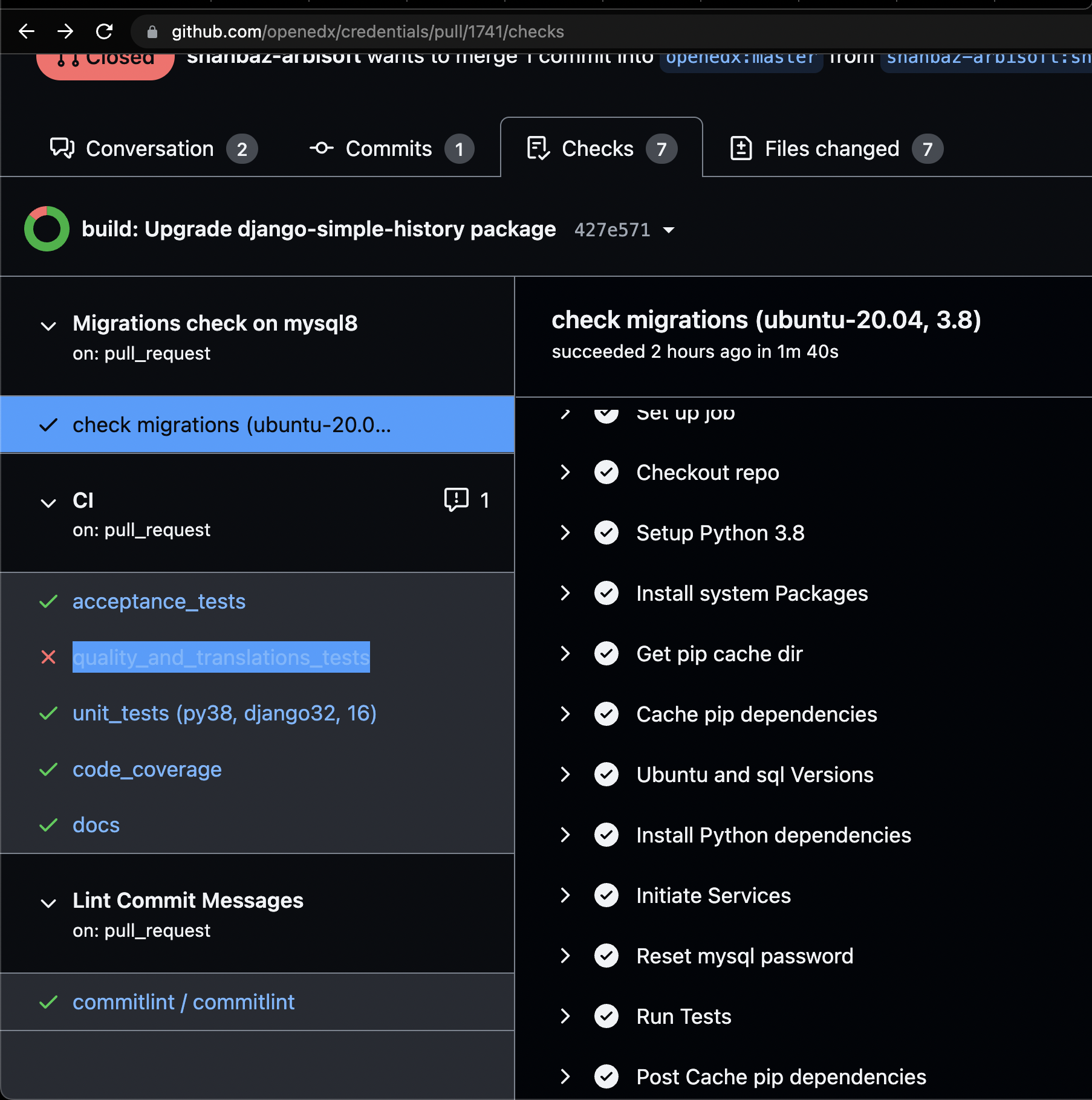Collapse Lint Commit Messages group
The image size is (1092, 1100).
48,904
